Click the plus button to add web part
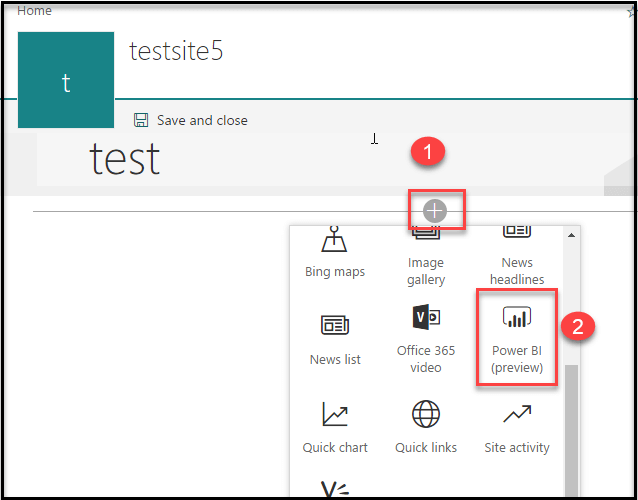The image size is (638, 500). pyautogui.click(x=435, y=211)
